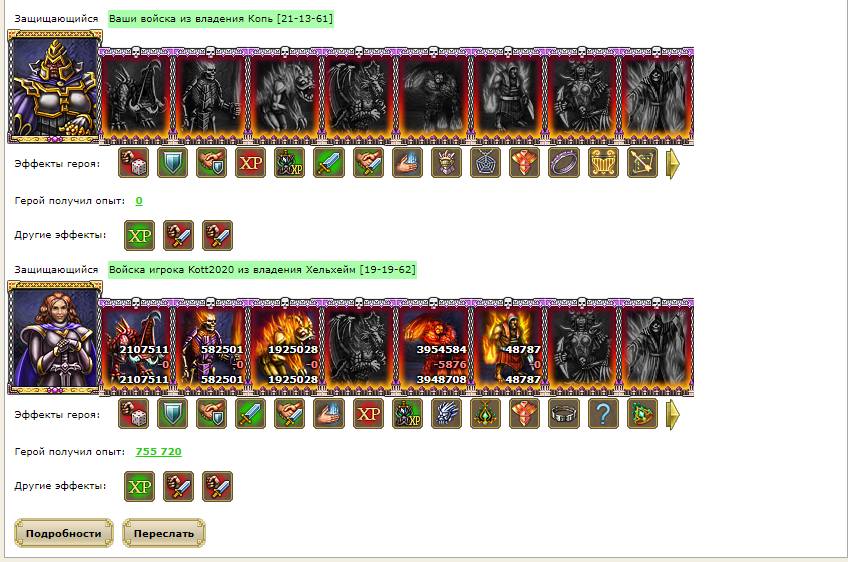Select the crowned helmet effect icon
Screen dimensions: 848x562
click(x=446, y=163)
